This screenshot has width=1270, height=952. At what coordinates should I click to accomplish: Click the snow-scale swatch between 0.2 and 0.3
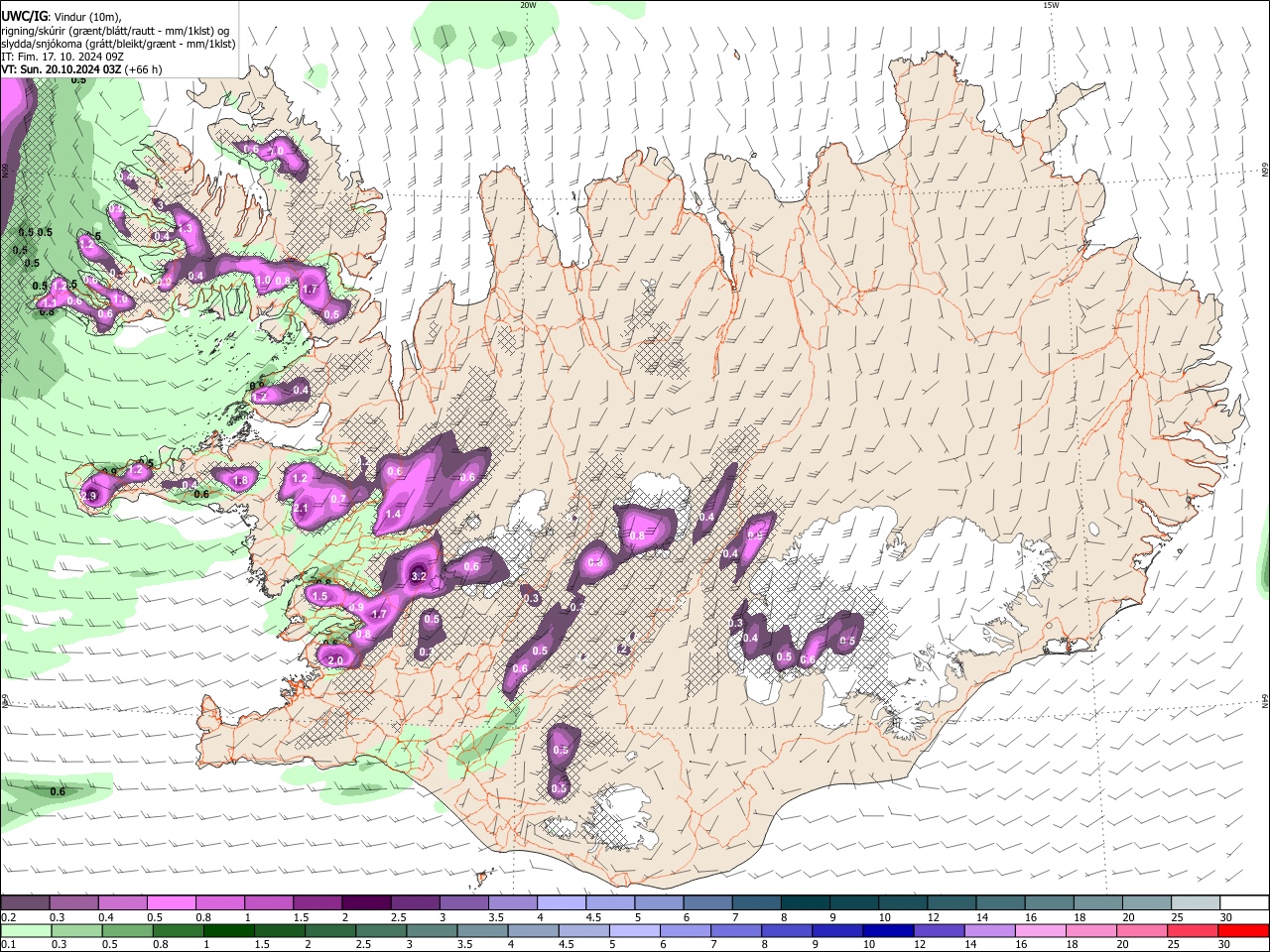pyautogui.click(x=25, y=902)
